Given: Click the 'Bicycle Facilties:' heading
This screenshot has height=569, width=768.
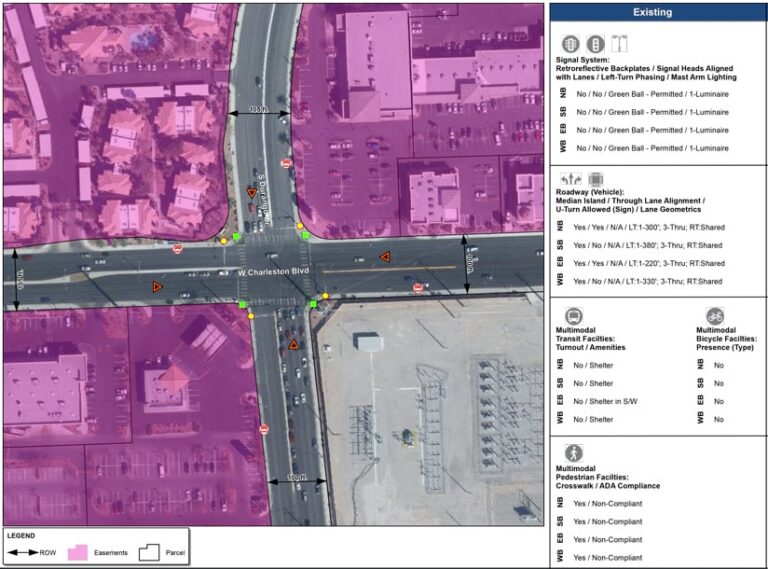Looking at the screenshot, I should [x=726, y=339].
